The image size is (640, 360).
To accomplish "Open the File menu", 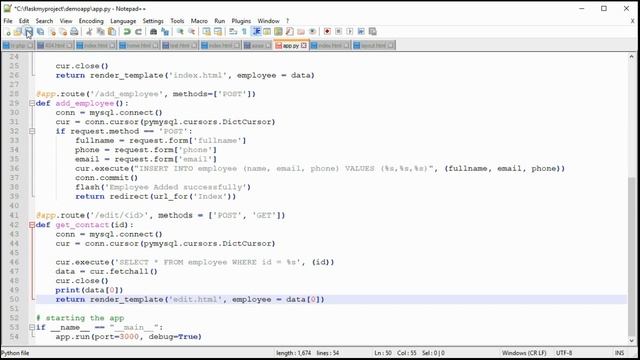I will tap(8, 21).
